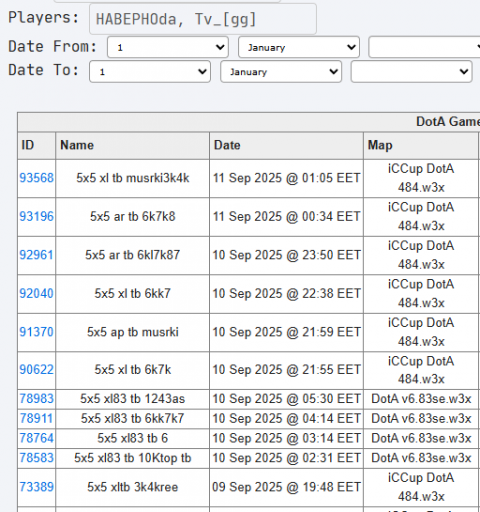Click map cell in game 93568 row

tap(421, 178)
